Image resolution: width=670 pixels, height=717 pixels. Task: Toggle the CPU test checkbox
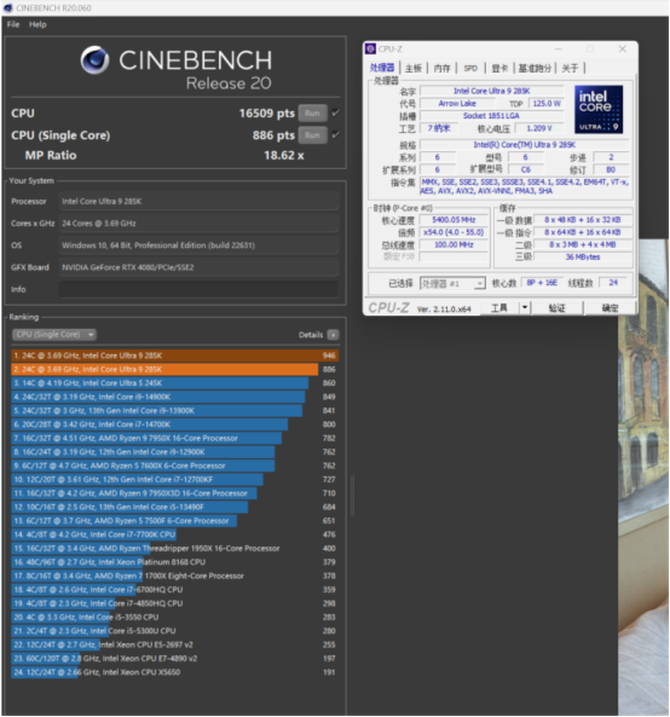pyautogui.click(x=336, y=113)
